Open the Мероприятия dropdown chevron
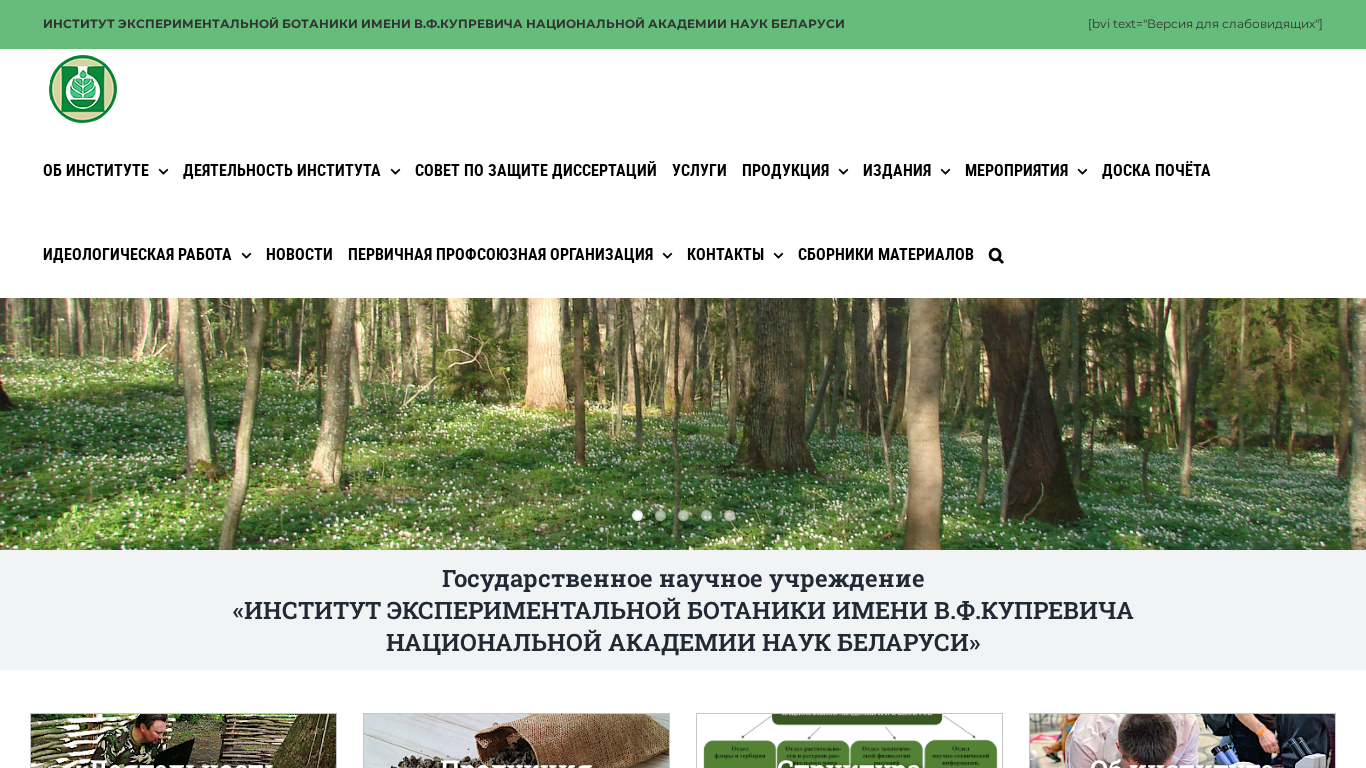This screenshot has height=768, width=1366. coord(1082,172)
